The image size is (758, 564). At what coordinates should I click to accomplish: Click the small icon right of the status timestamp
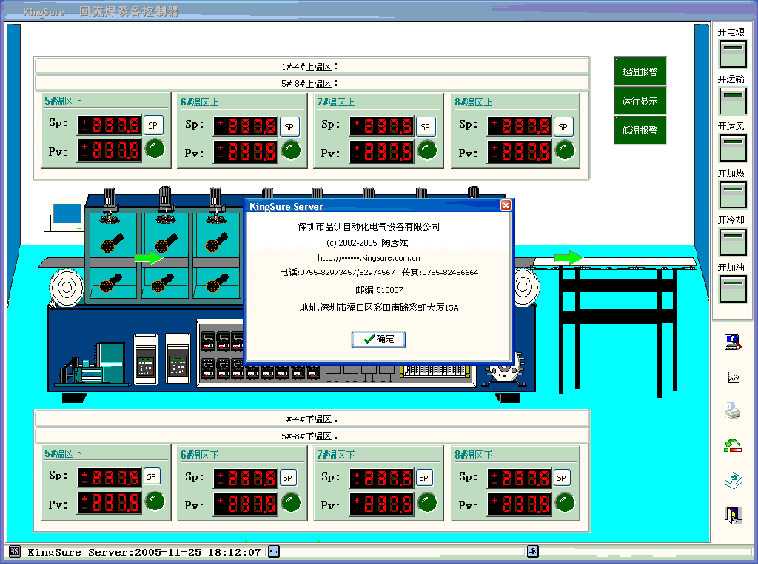(274, 551)
